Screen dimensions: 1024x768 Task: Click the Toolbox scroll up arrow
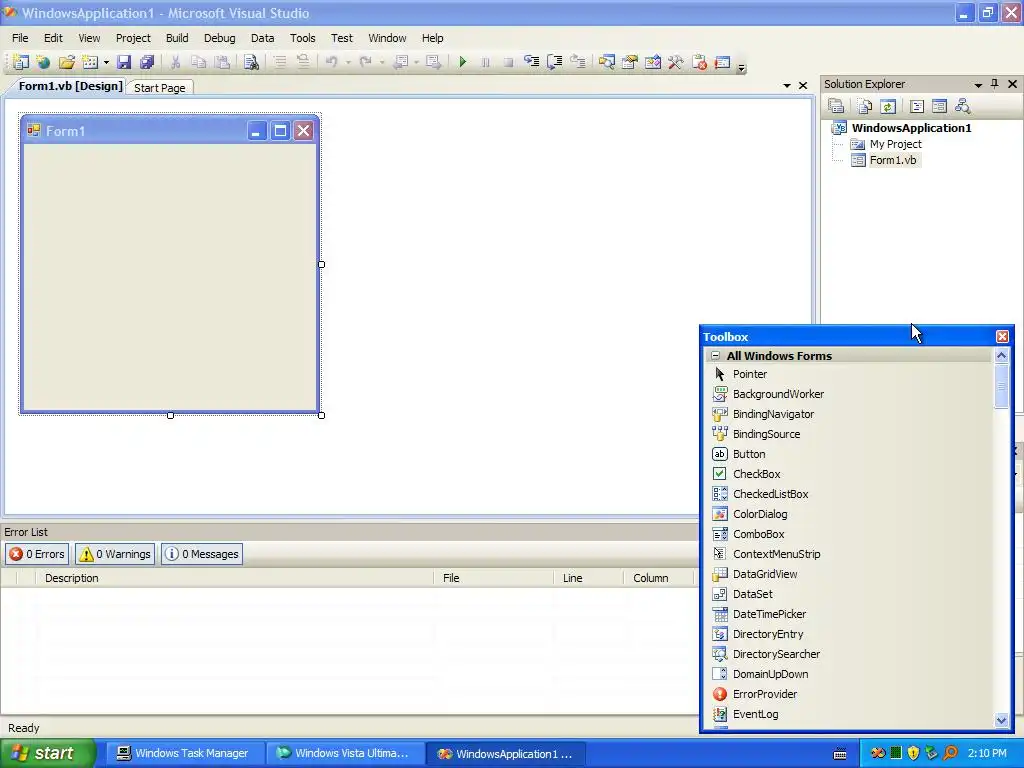1001,355
